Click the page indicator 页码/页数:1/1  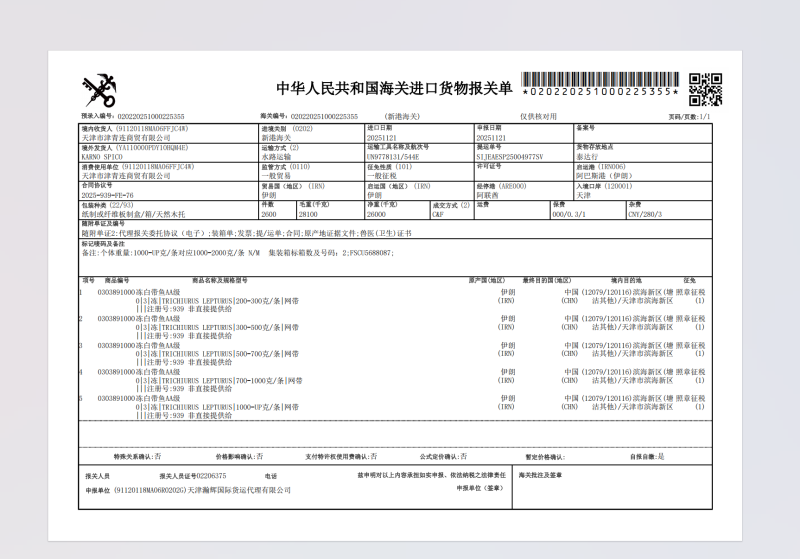tap(689, 117)
